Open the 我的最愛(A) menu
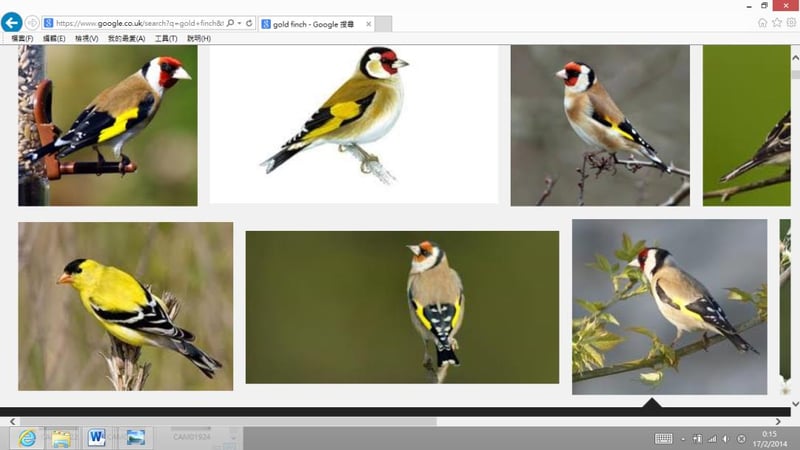Image resolution: width=800 pixels, height=450 pixels. [x=126, y=38]
